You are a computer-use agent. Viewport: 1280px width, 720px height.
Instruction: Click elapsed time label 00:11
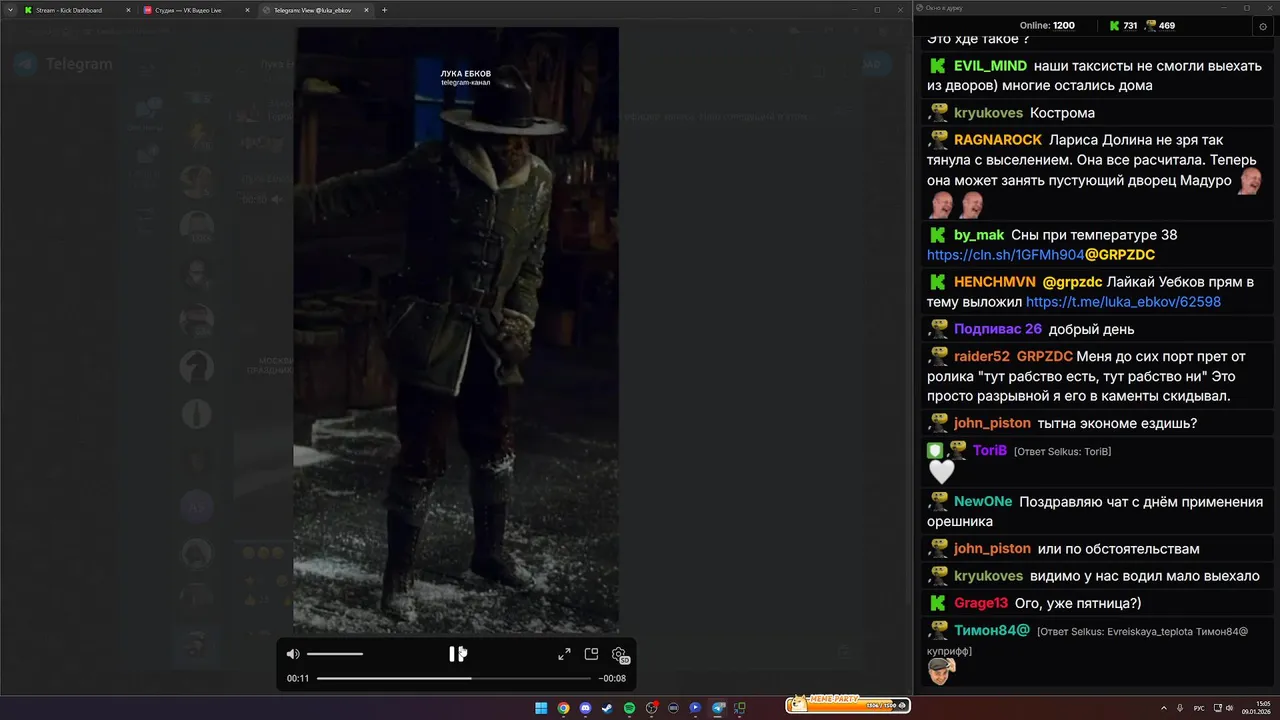pyautogui.click(x=298, y=678)
